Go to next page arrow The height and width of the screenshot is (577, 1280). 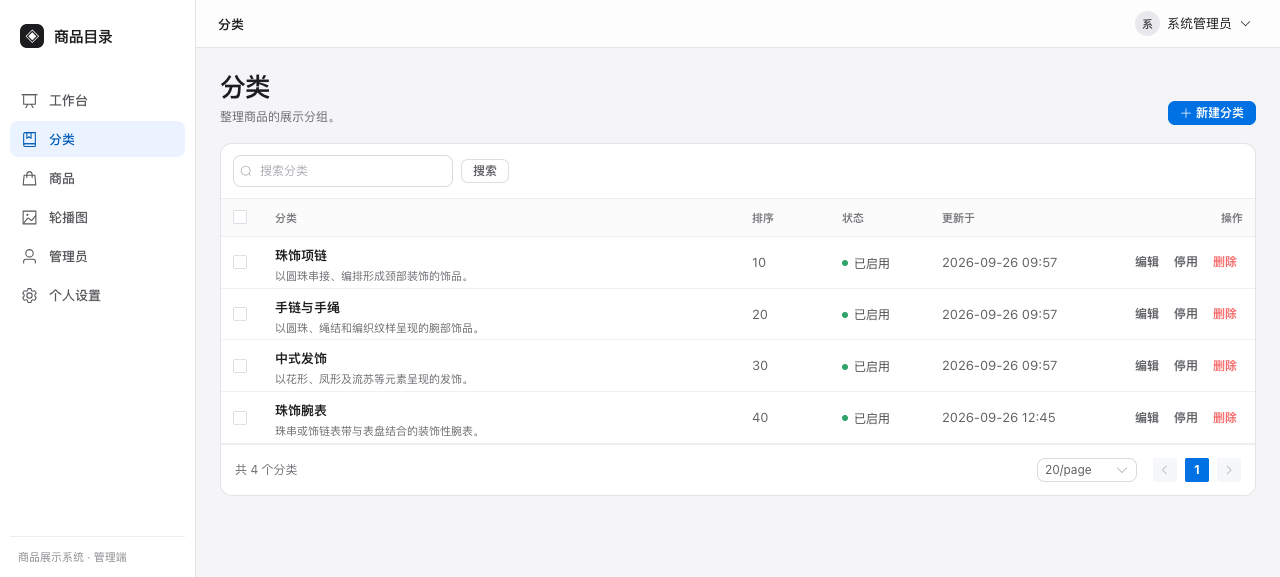click(x=1229, y=470)
